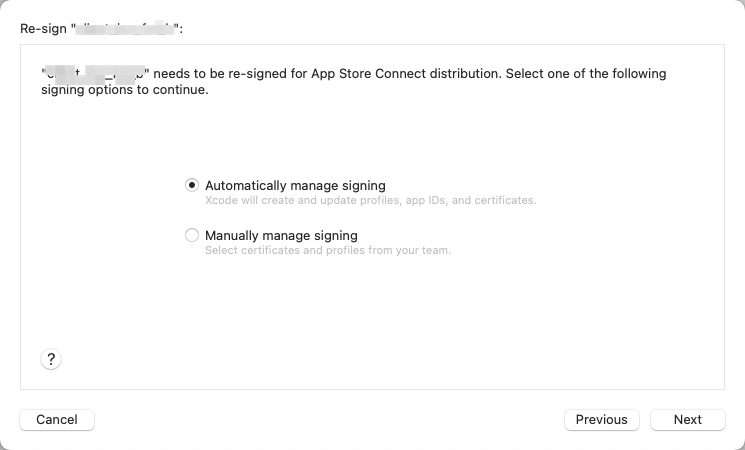Click the Cancel button
This screenshot has width=745, height=450.
click(57, 420)
